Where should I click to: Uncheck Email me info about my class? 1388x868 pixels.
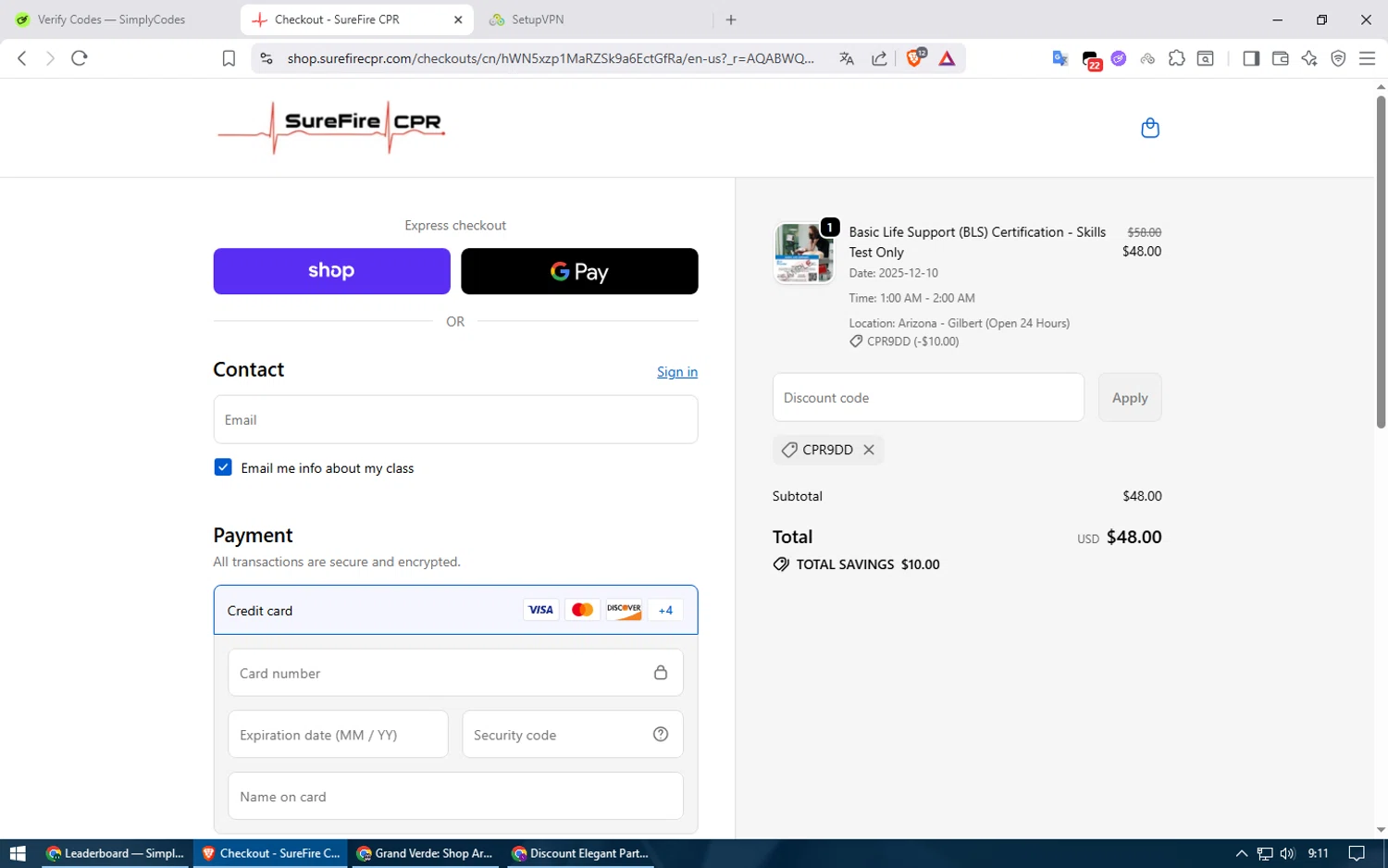coord(223,467)
